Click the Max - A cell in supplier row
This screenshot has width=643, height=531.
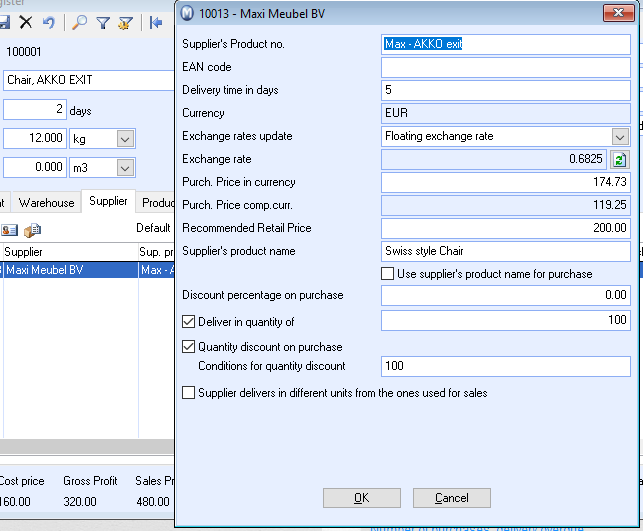click(x=157, y=270)
